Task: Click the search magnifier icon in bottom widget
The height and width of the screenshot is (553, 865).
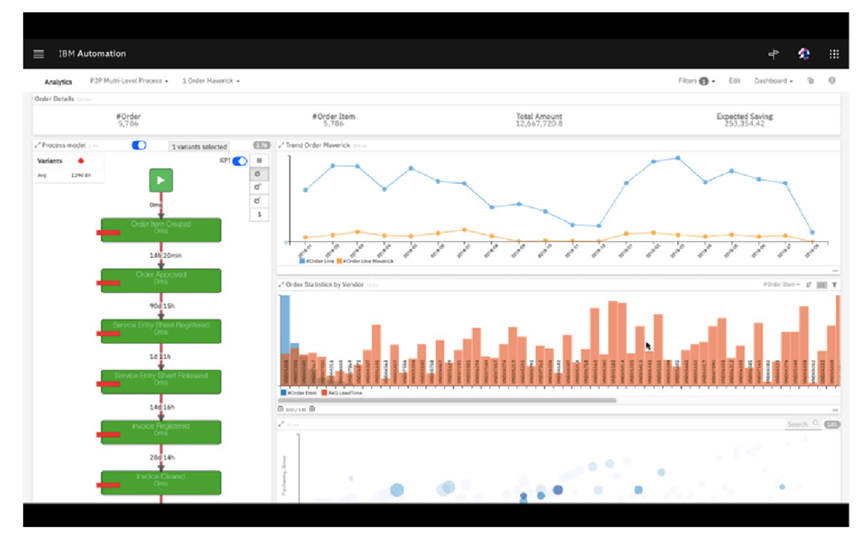Action: [815, 424]
